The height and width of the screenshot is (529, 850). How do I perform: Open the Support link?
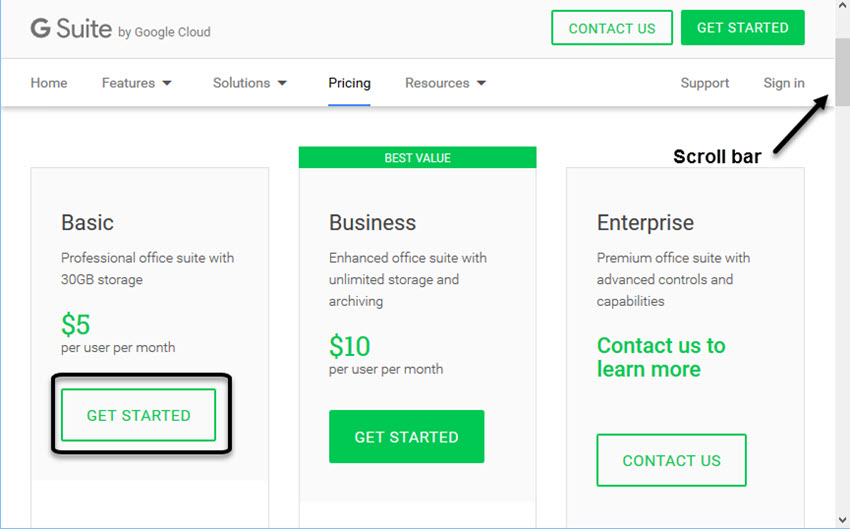(705, 83)
